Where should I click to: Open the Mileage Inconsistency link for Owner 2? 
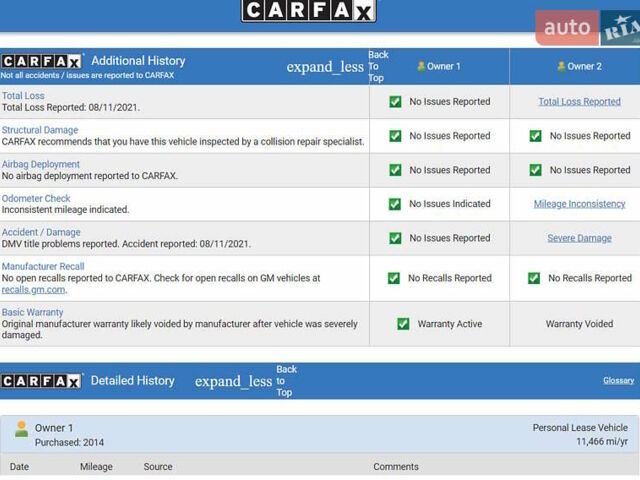point(580,204)
